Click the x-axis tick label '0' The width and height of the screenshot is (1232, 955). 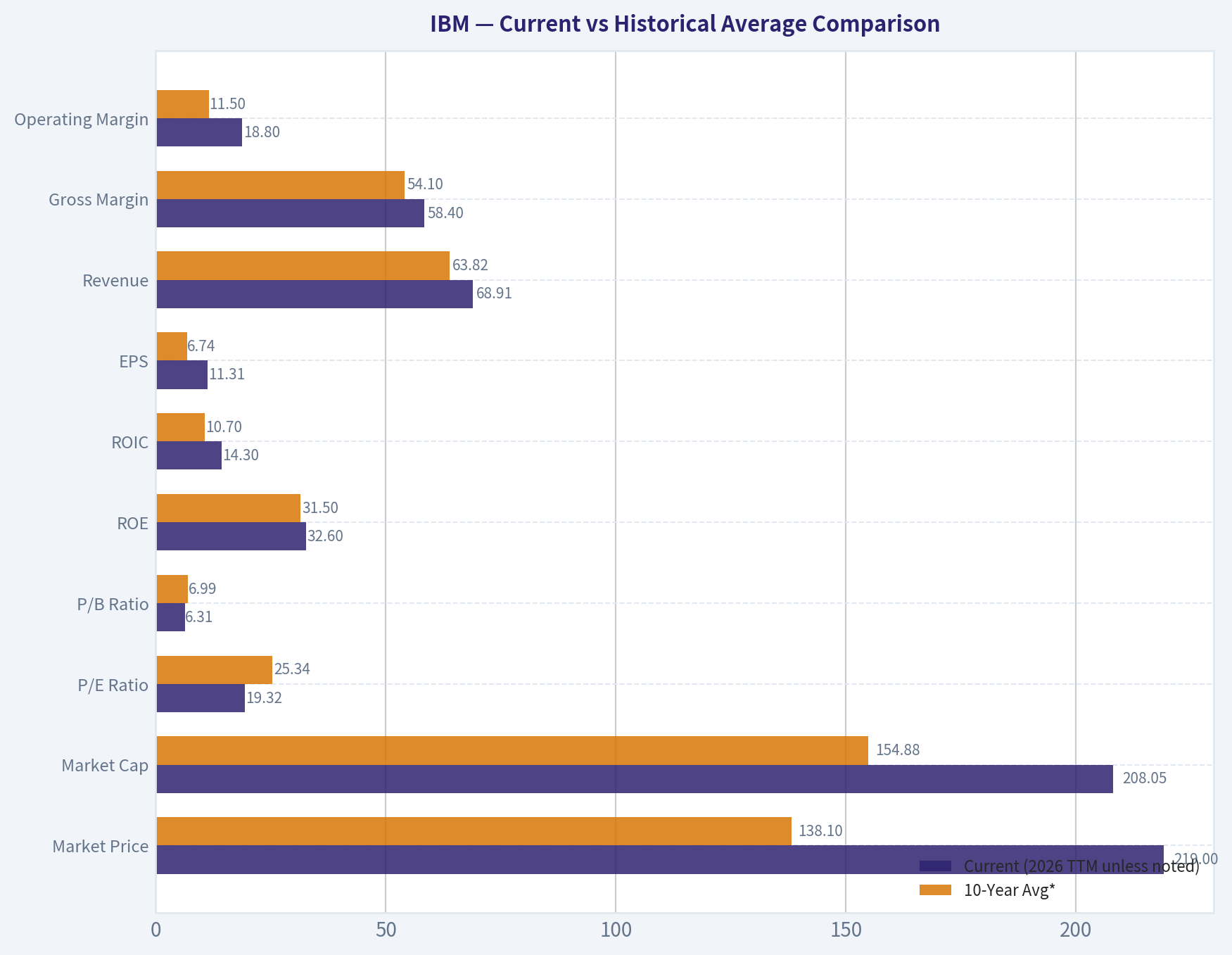point(156,930)
